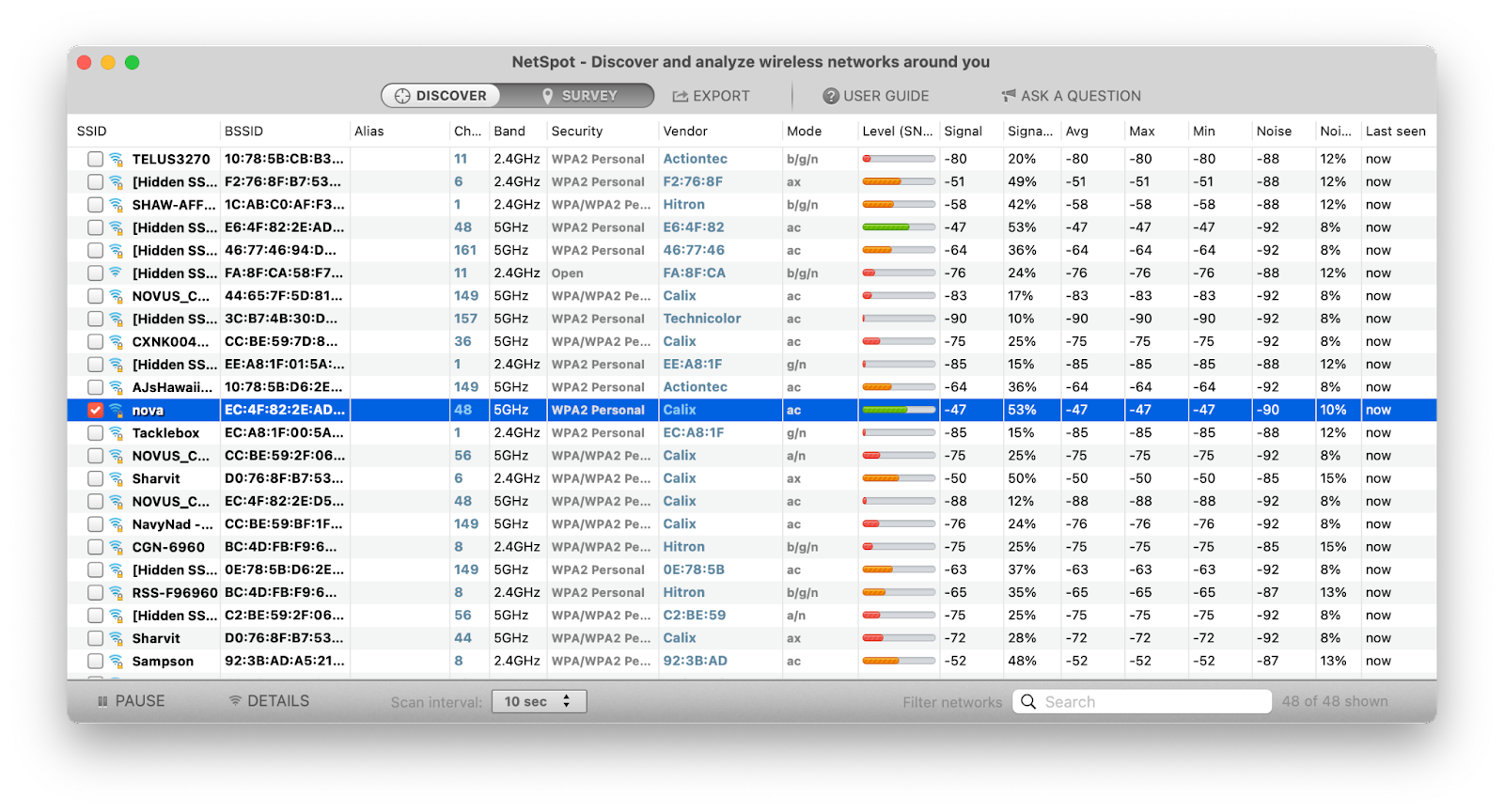The image size is (1504, 812).
Task: Click the pause icon in the bottom bar
Action: (x=103, y=702)
